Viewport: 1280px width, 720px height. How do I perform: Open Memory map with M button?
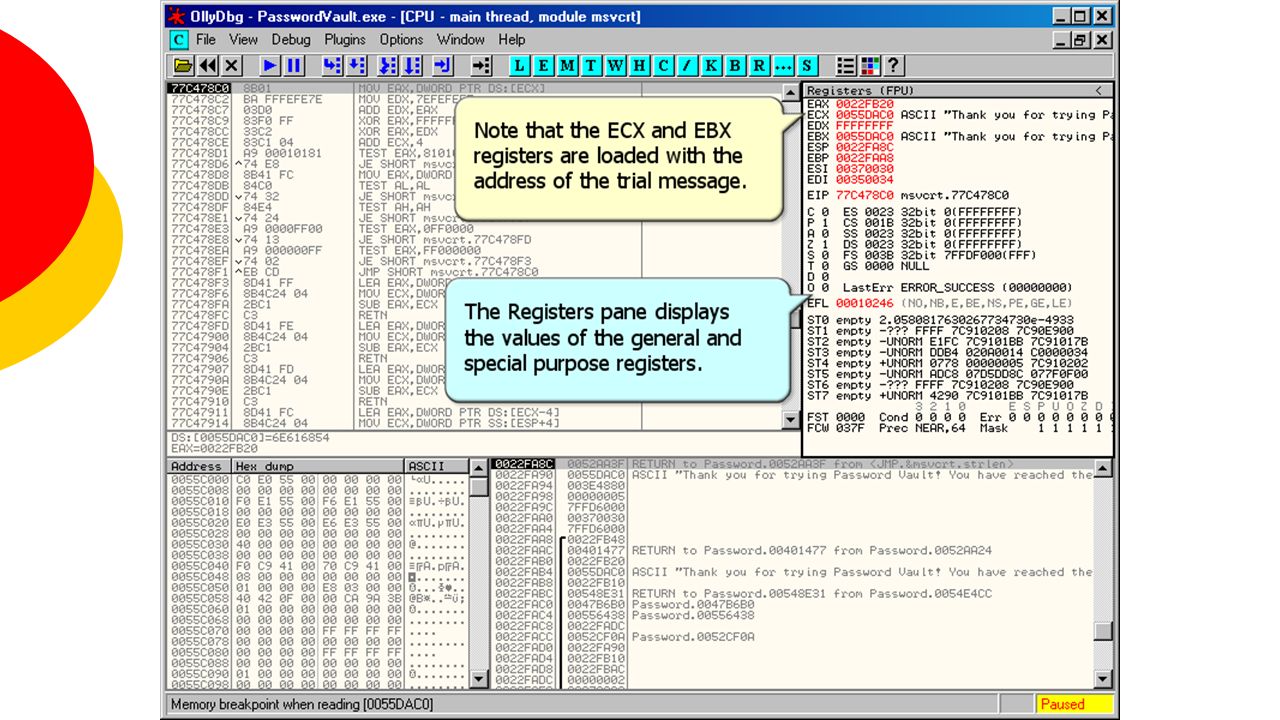pyautogui.click(x=567, y=66)
